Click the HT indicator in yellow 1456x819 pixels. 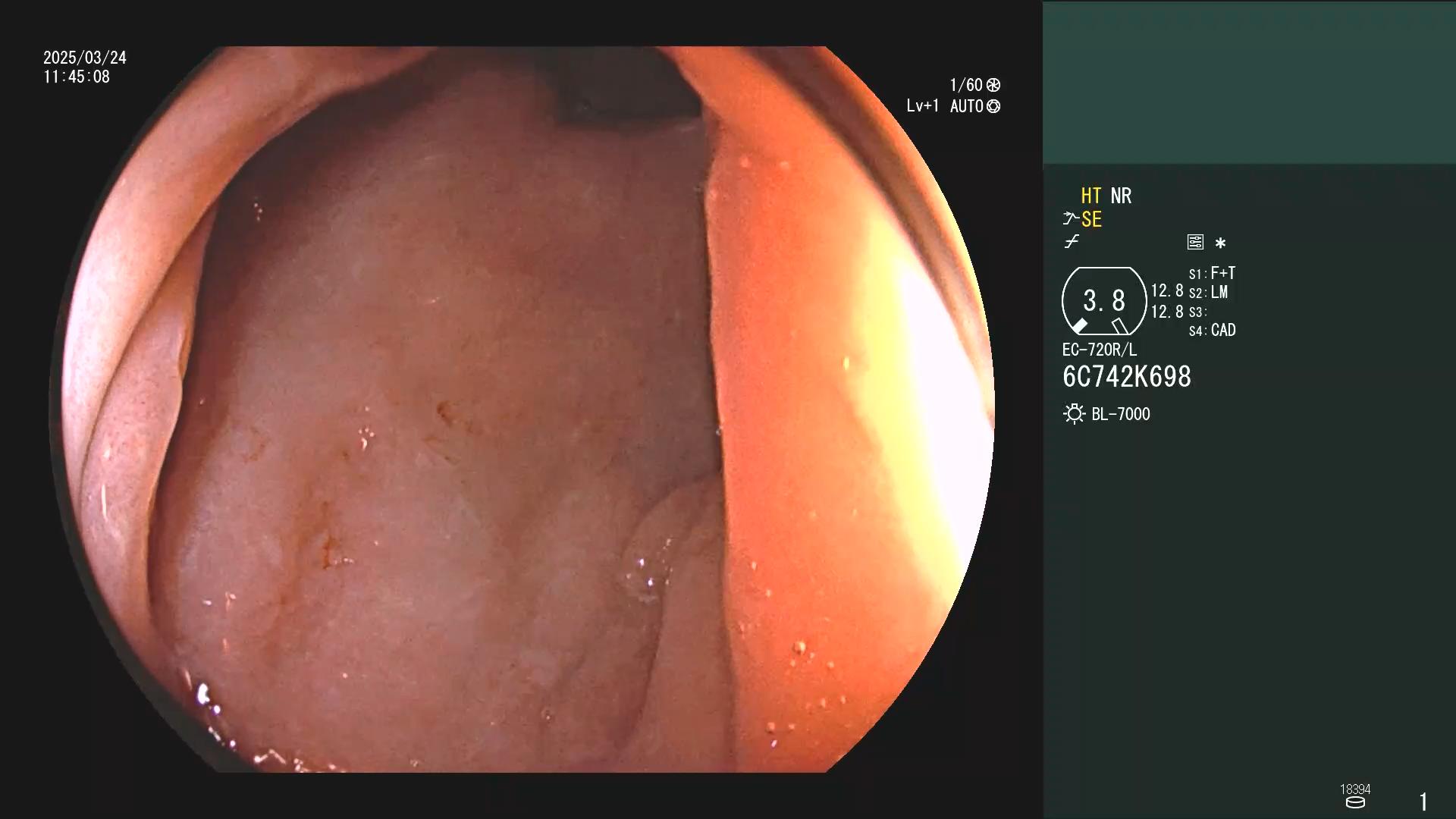coord(1091,196)
